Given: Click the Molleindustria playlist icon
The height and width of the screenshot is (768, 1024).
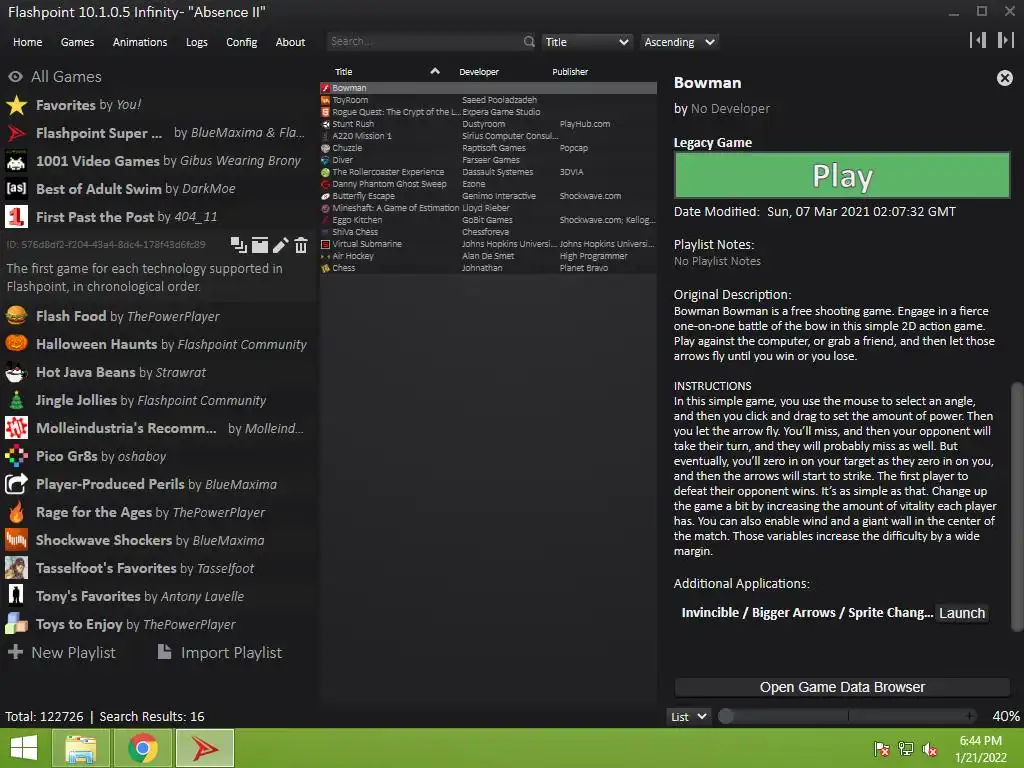Looking at the screenshot, I should (16, 428).
